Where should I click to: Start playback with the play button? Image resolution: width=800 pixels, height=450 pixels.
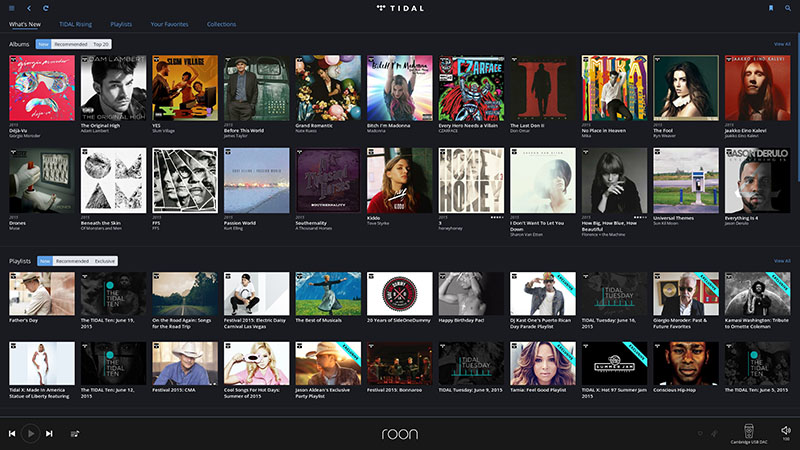pyautogui.click(x=31, y=434)
